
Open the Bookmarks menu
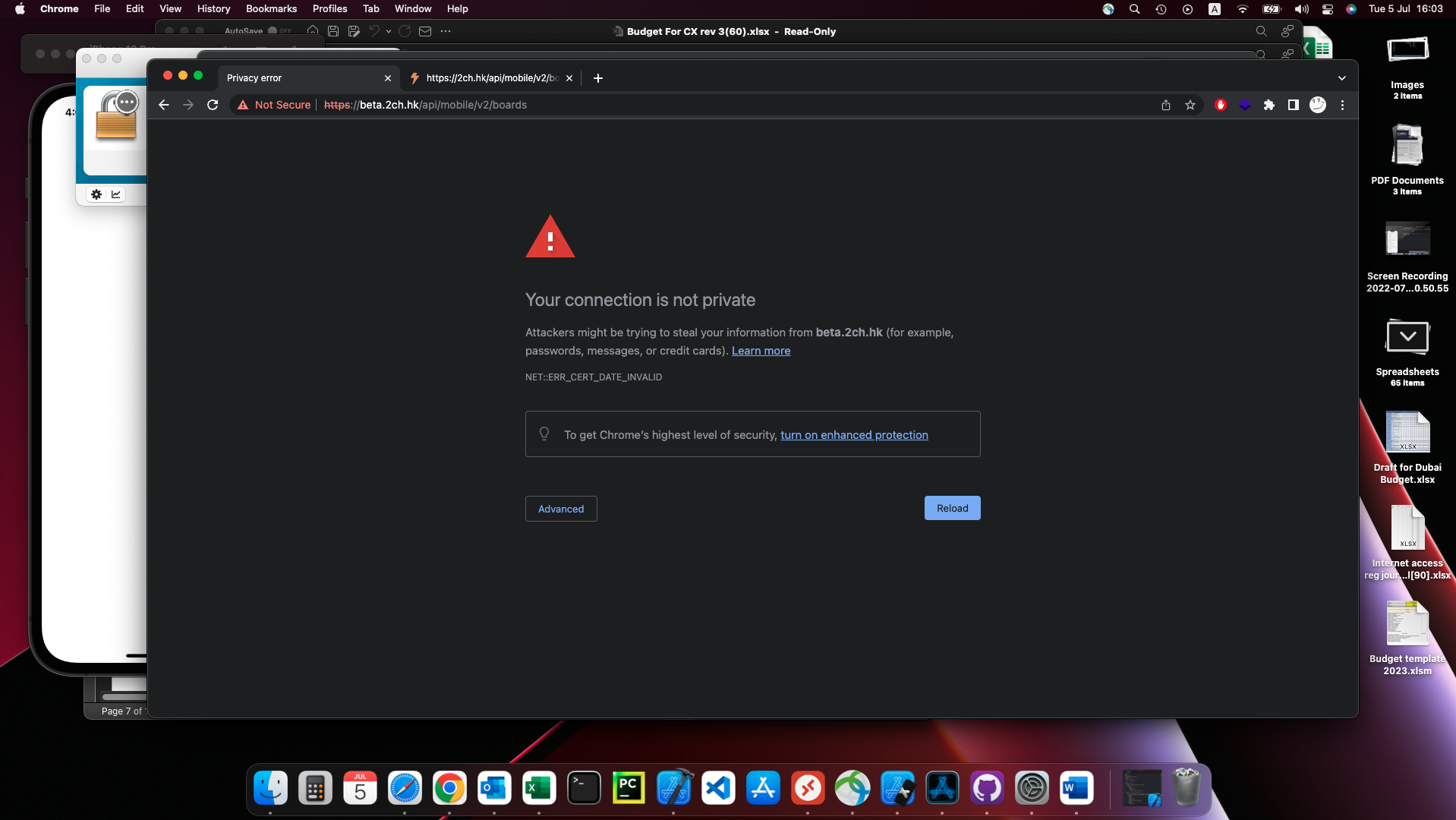[271, 8]
